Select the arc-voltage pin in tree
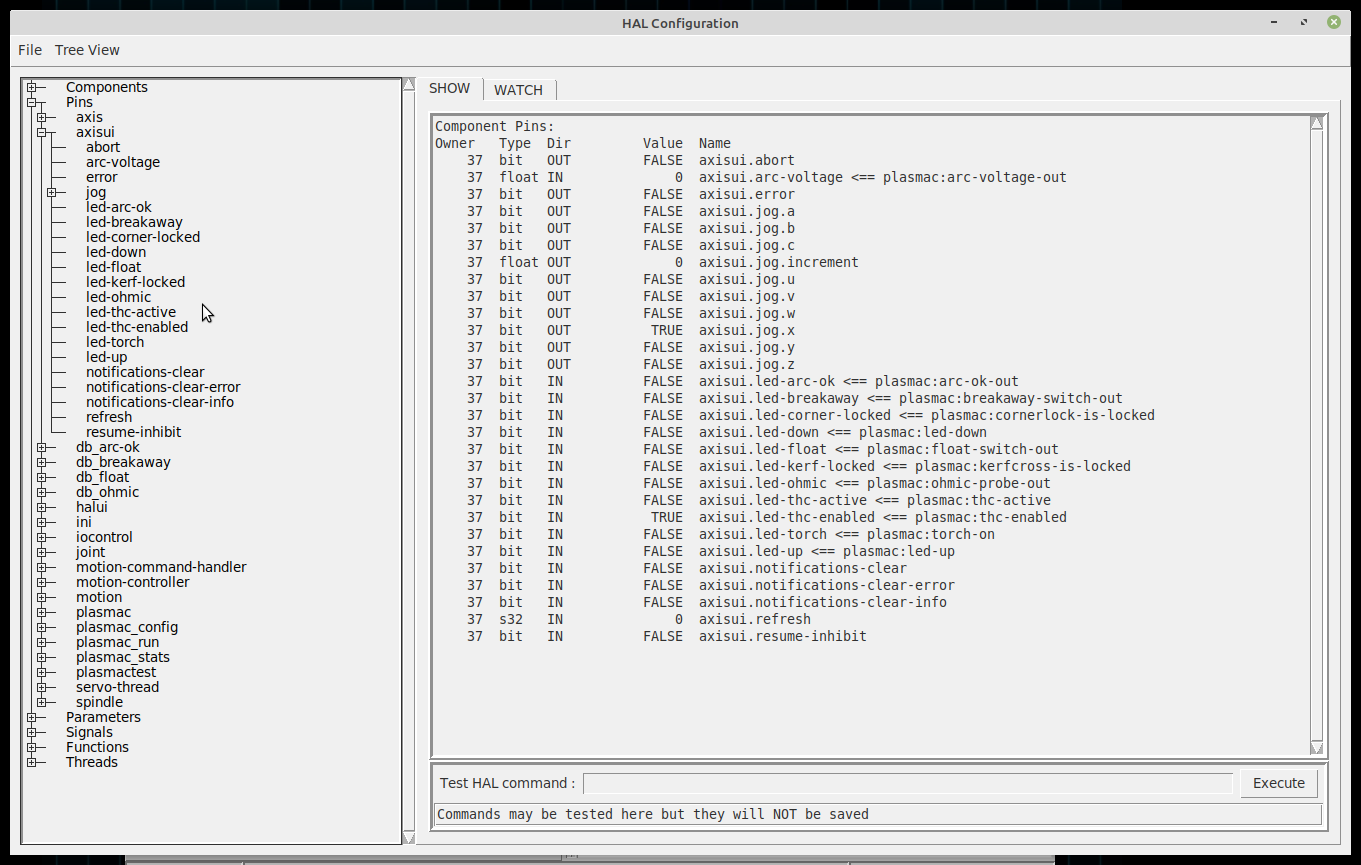Screen dimensions: 1361x865 pyautogui.click(x=123, y=162)
